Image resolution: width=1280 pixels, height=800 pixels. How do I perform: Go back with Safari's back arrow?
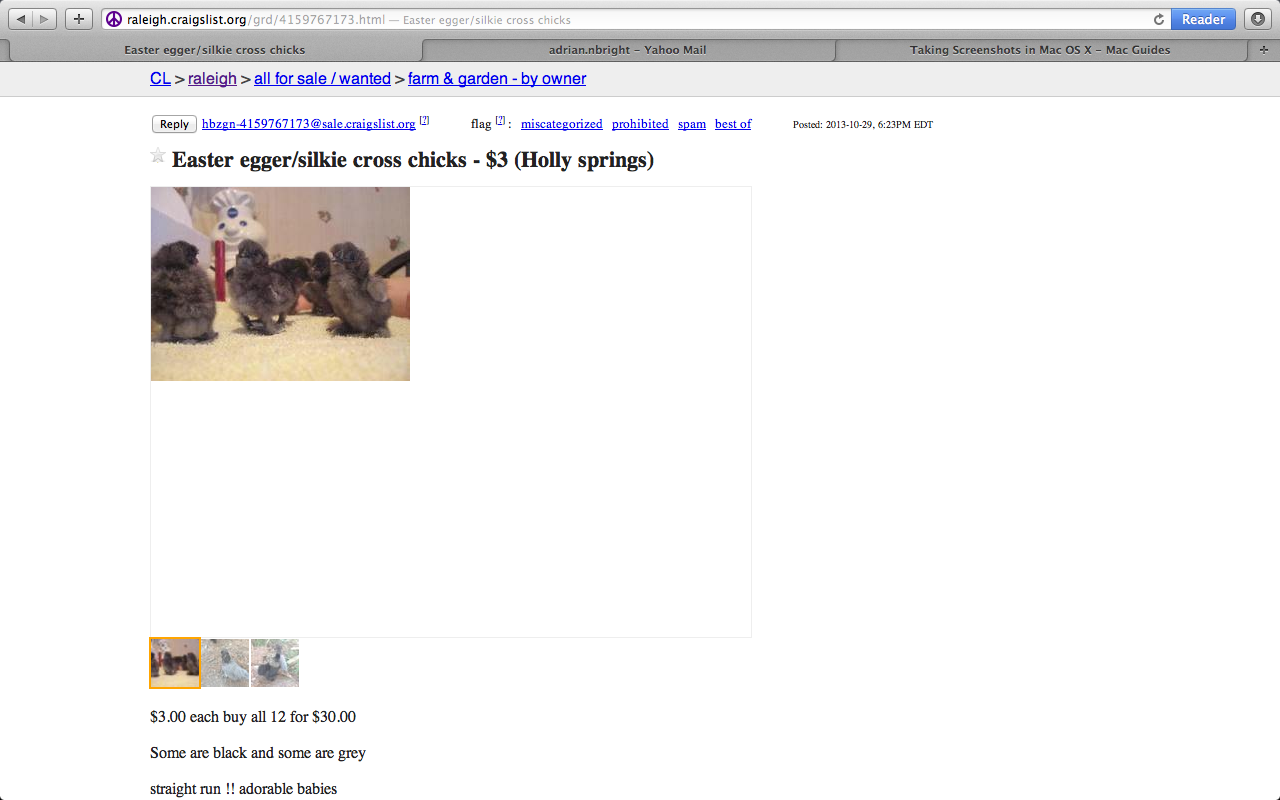click(21, 19)
